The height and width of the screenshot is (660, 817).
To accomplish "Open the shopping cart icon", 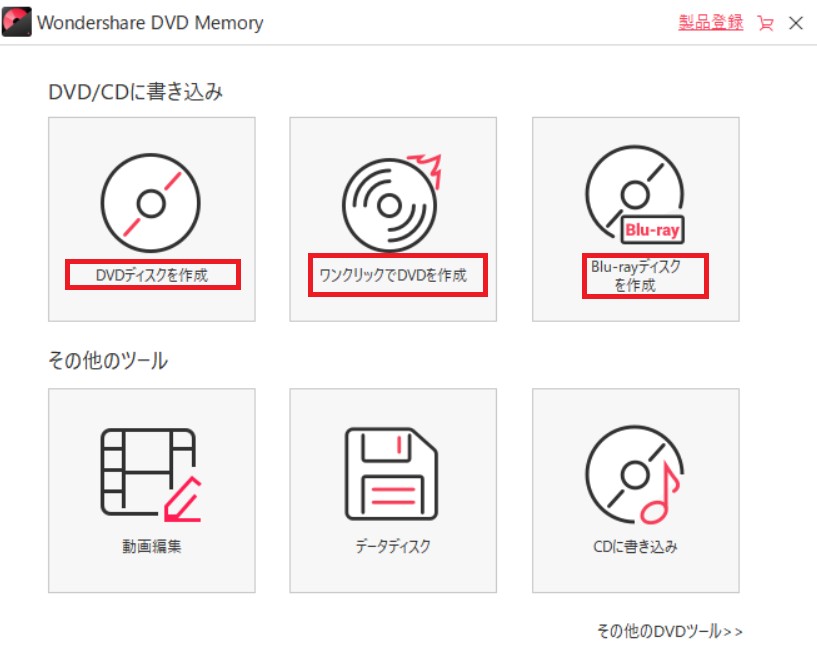I will point(765,23).
